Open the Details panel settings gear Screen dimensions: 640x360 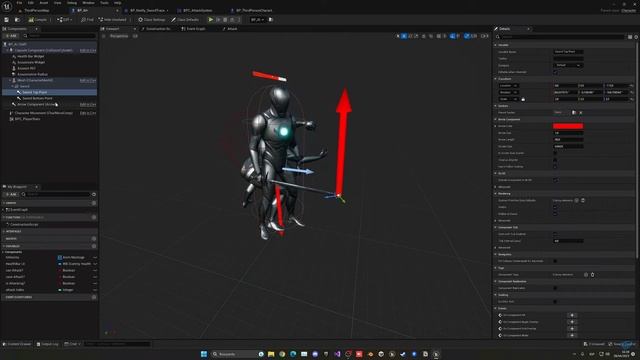(x=636, y=37)
